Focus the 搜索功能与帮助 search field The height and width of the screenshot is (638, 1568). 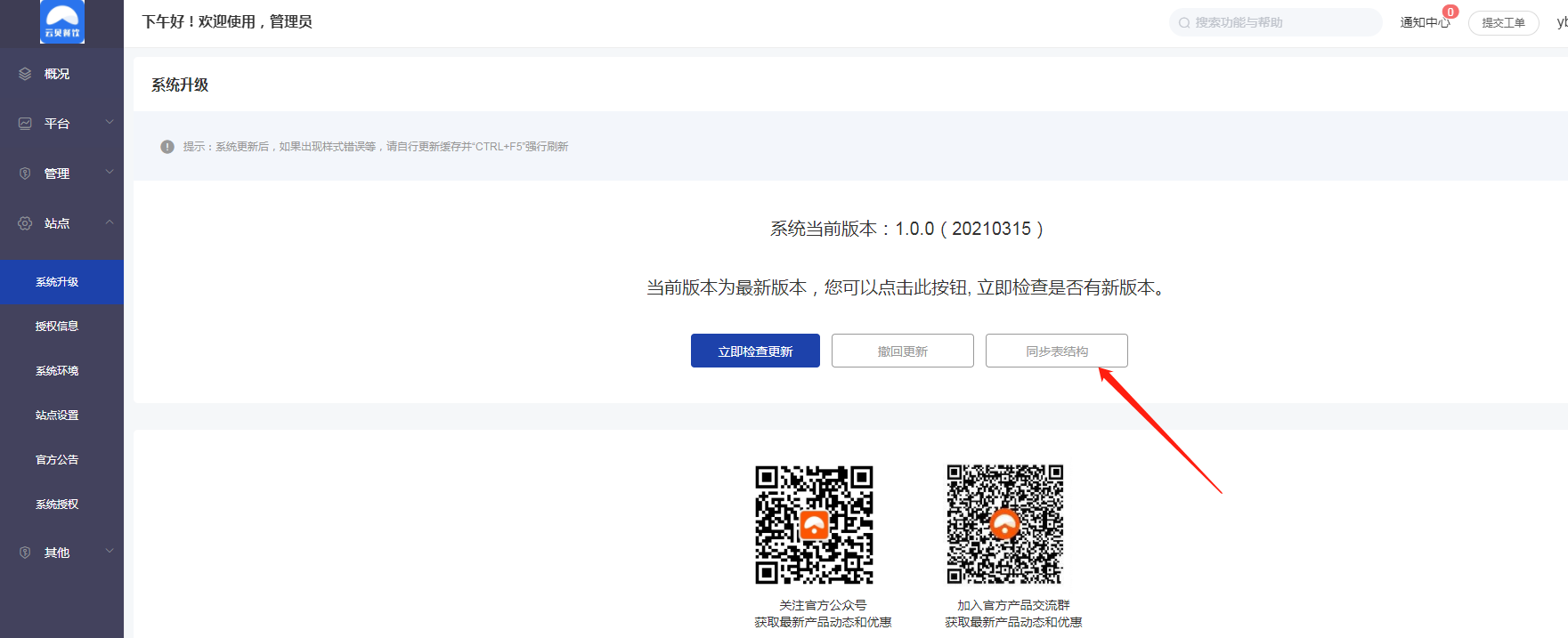[x=1276, y=23]
